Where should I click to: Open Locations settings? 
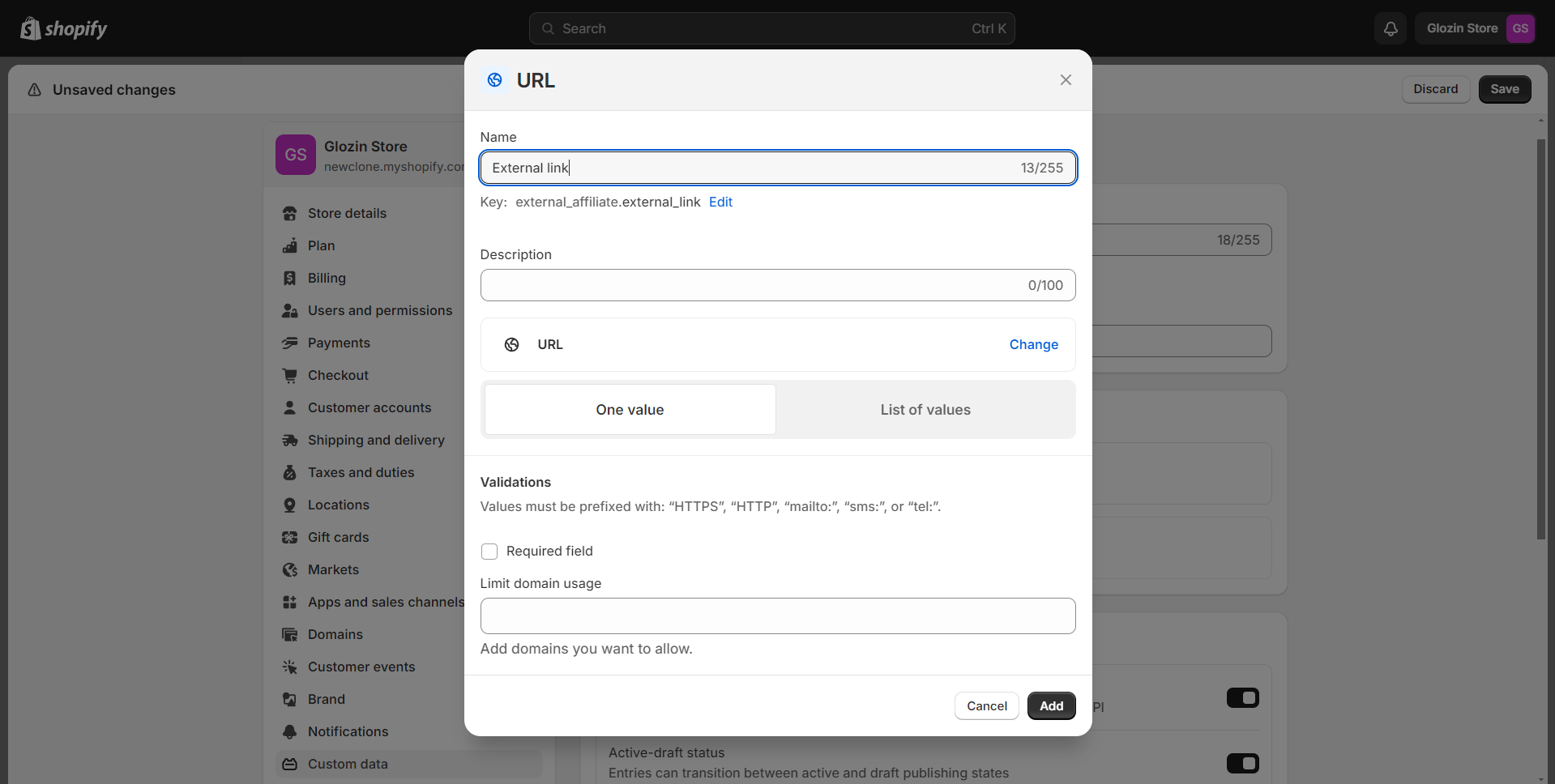pyautogui.click(x=339, y=505)
